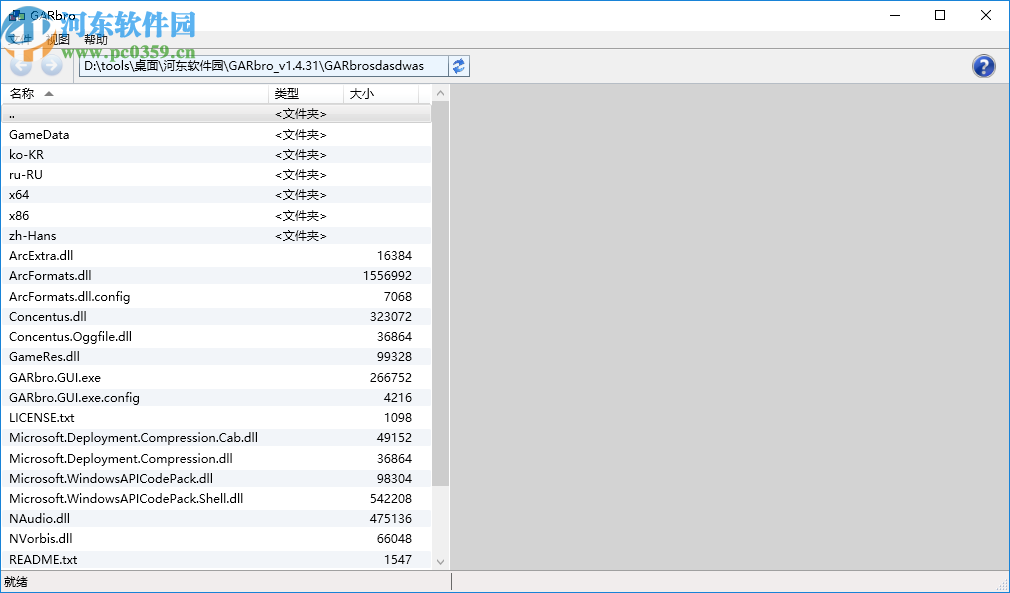Select README.txt file
Screen dimensions: 1010x593
pos(216,560)
